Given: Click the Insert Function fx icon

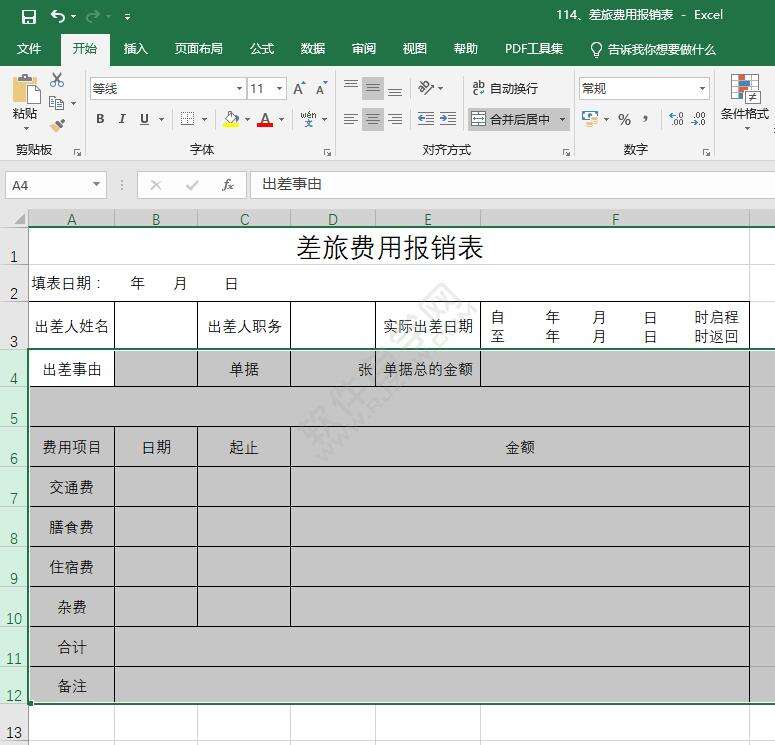Looking at the screenshot, I should (228, 185).
